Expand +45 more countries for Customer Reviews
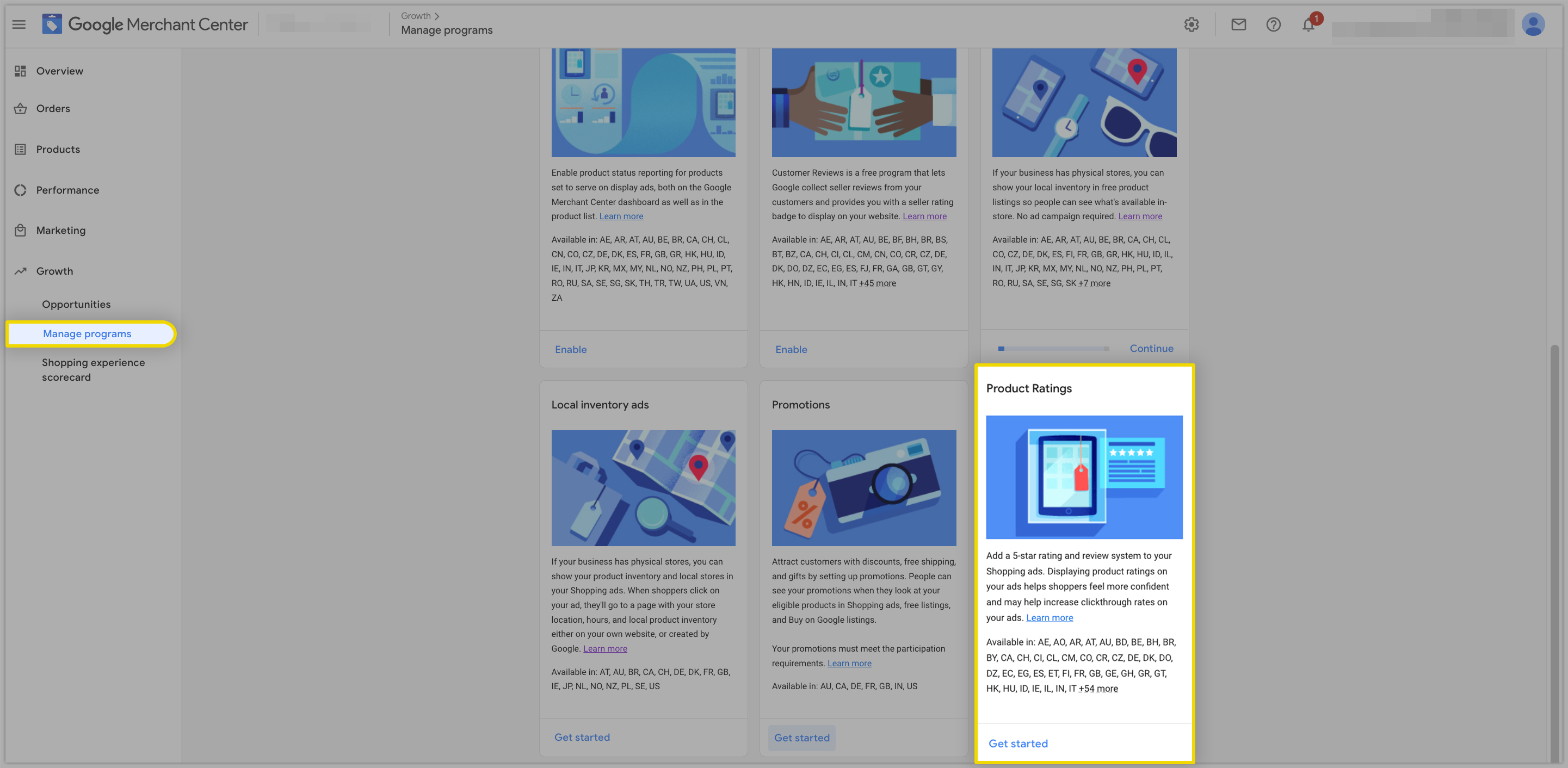This screenshot has height=768, width=1568. pyautogui.click(x=877, y=283)
